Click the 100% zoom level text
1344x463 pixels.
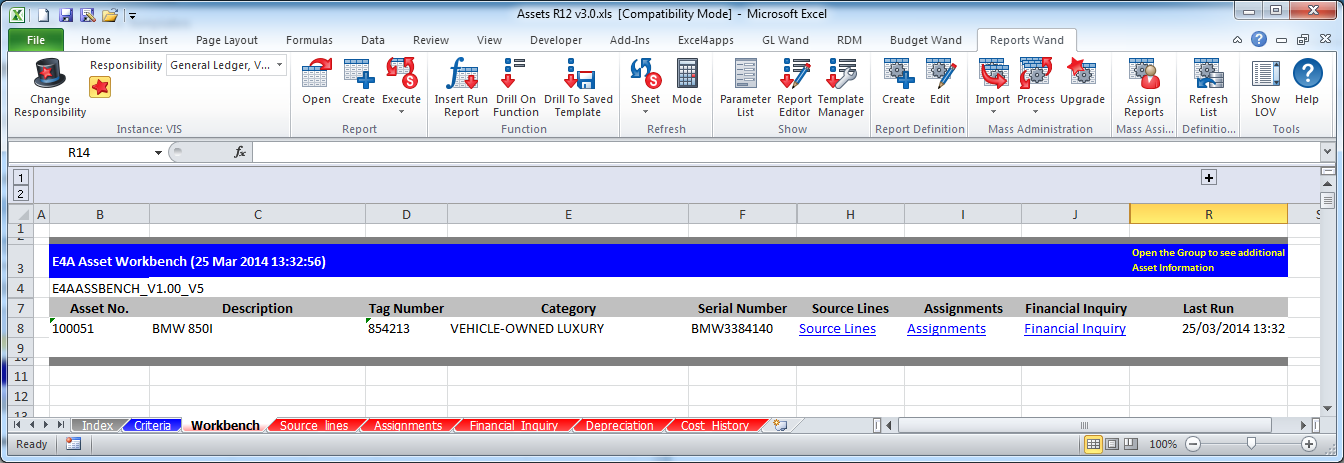[x=1163, y=444]
